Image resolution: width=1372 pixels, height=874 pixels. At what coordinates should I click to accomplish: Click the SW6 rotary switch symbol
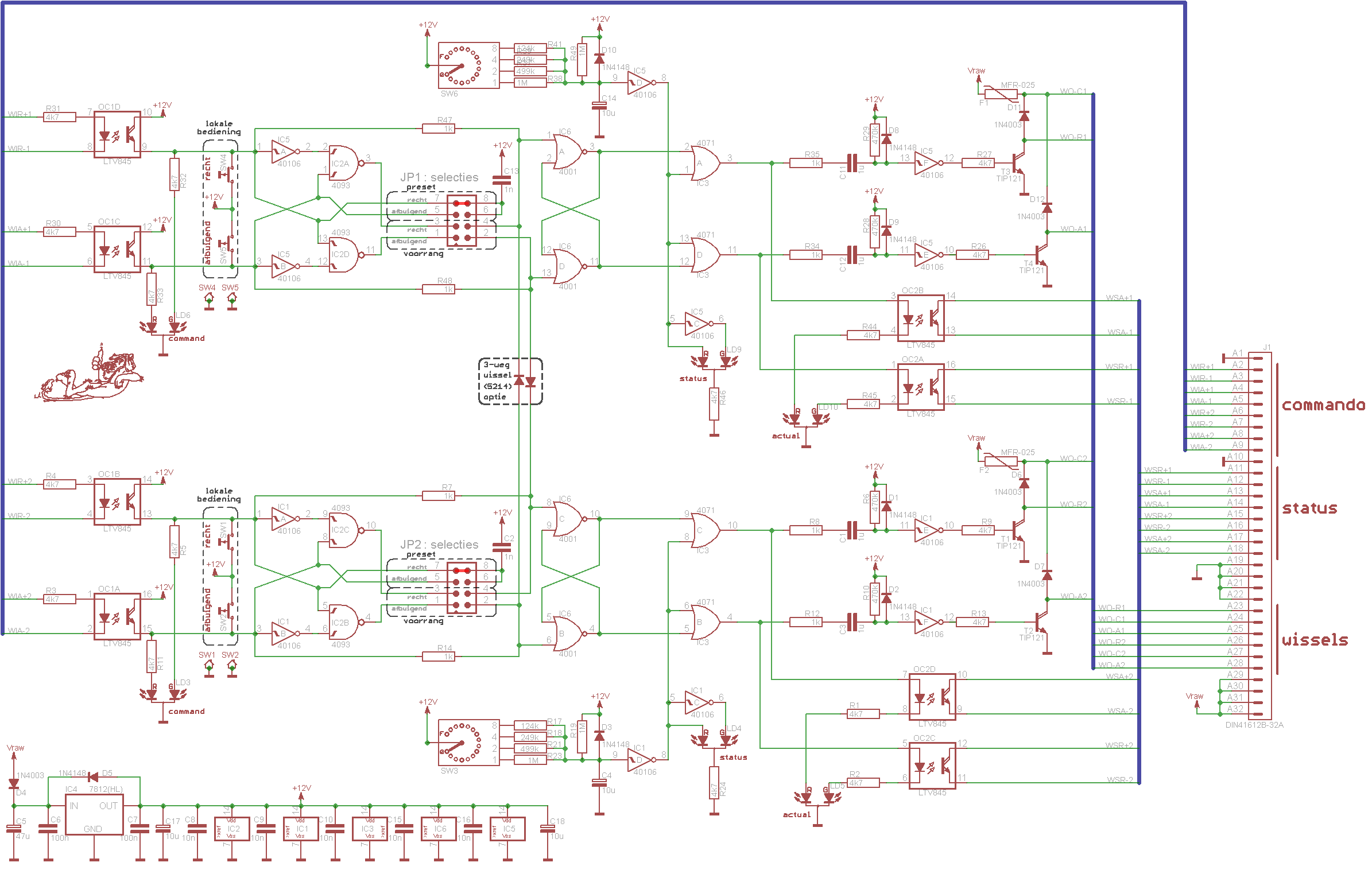[x=468, y=65]
